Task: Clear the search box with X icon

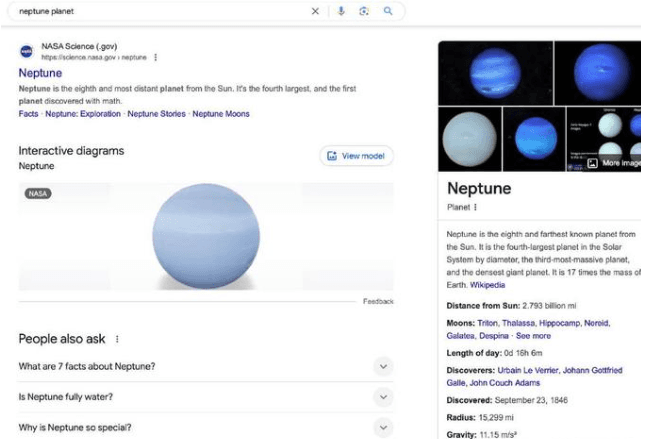Action: click(315, 11)
